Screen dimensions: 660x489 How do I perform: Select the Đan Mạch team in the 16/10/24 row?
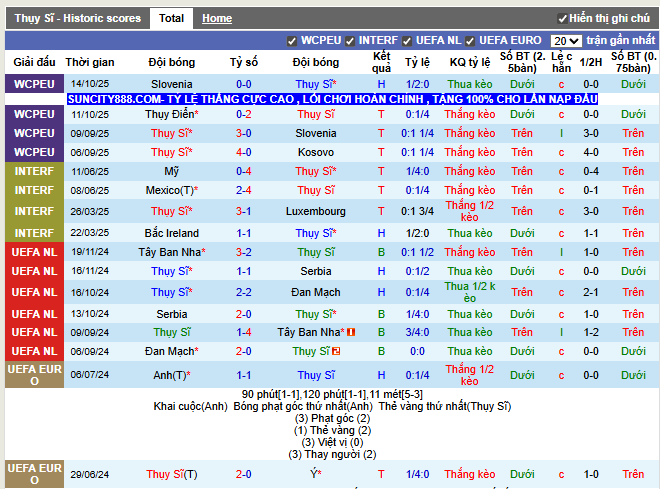click(x=316, y=292)
